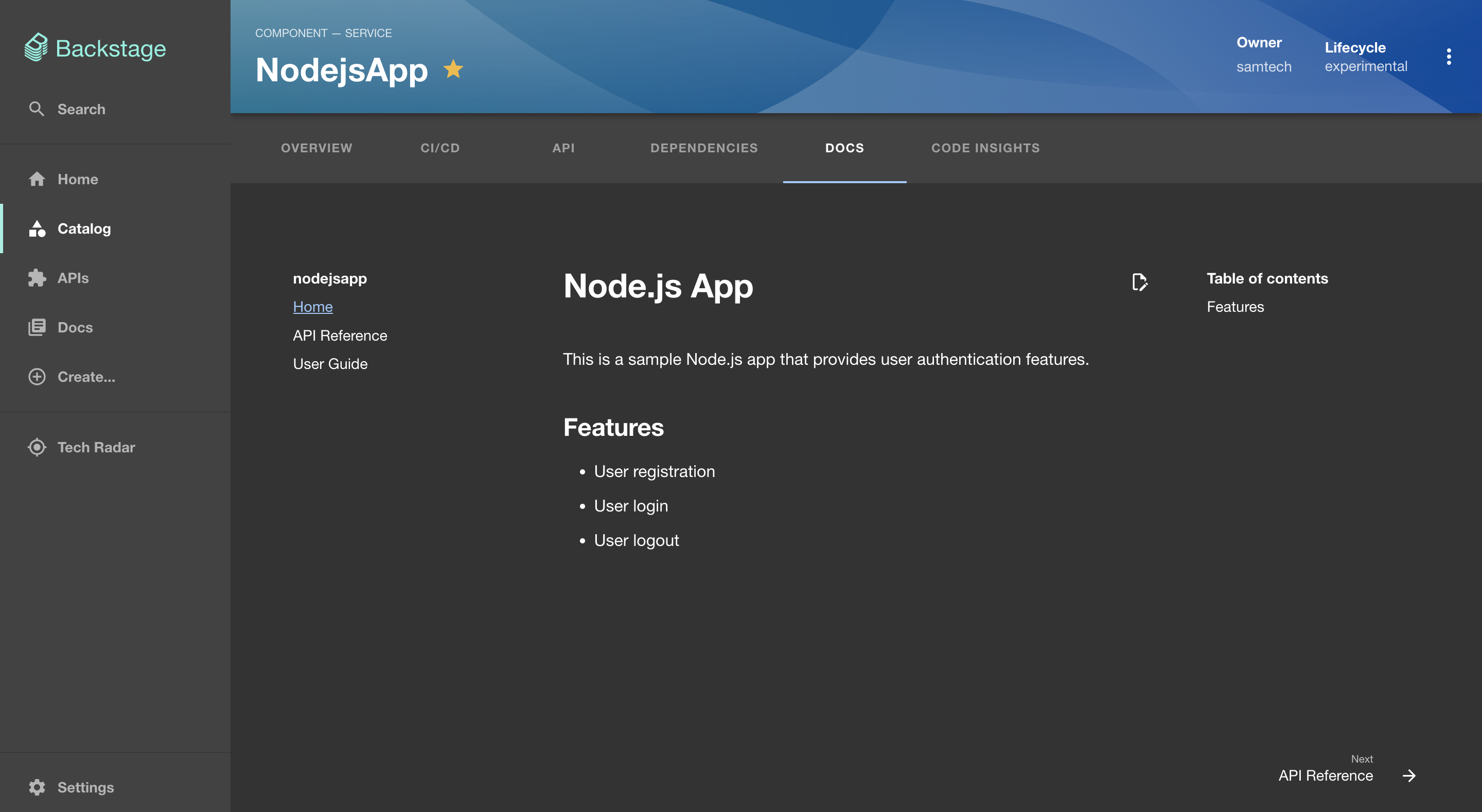Switch to the Overview tab
This screenshot has width=1482, height=812.
[316, 148]
